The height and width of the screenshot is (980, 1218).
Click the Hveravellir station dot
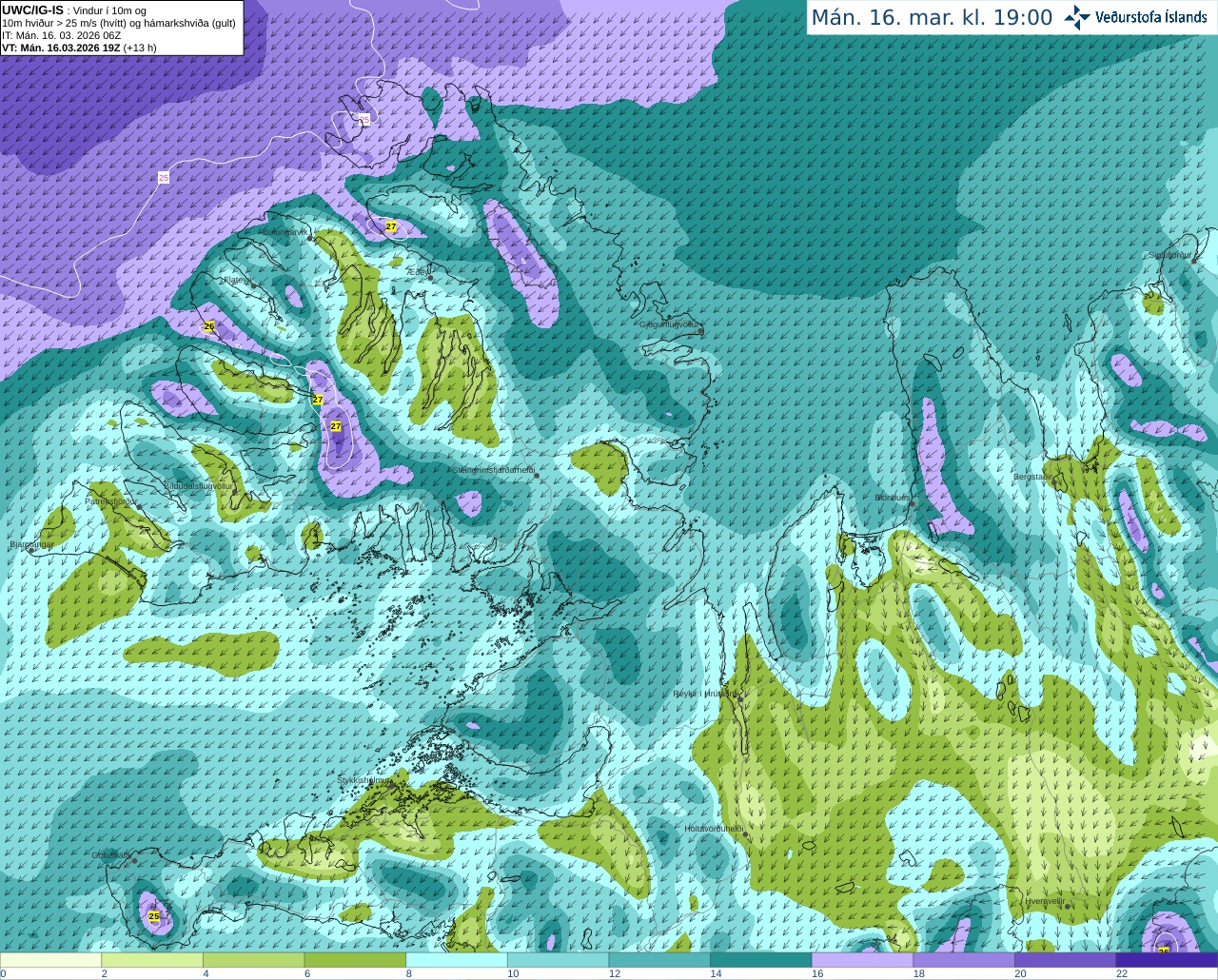coord(1070,907)
